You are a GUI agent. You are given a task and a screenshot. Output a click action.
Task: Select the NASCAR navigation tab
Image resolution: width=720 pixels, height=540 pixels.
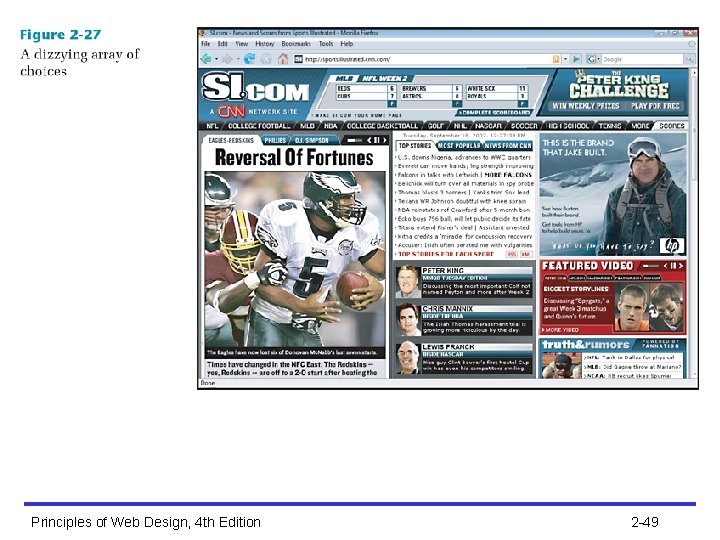pyautogui.click(x=489, y=126)
